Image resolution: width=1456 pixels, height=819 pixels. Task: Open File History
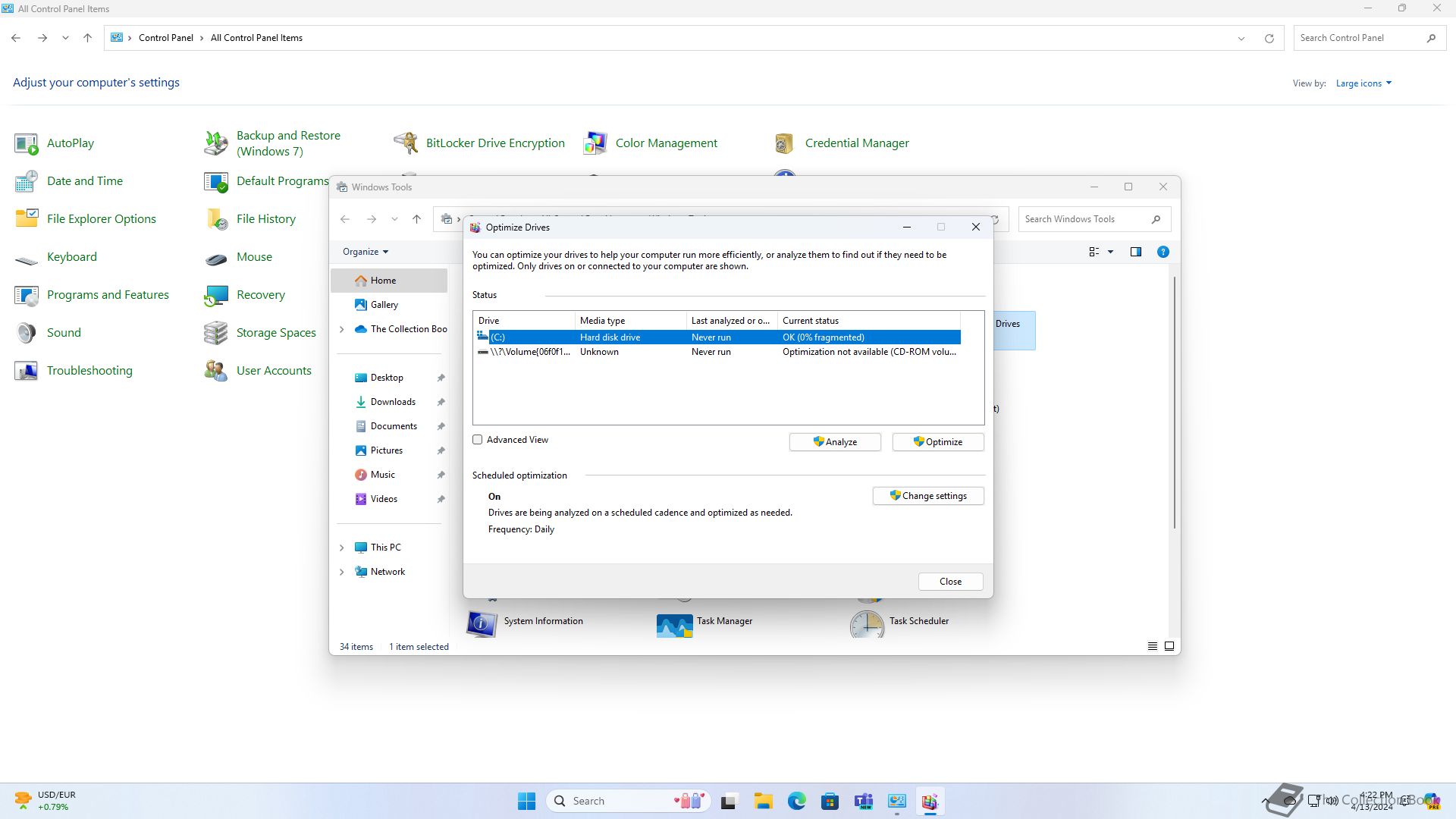tap(250, 218)
